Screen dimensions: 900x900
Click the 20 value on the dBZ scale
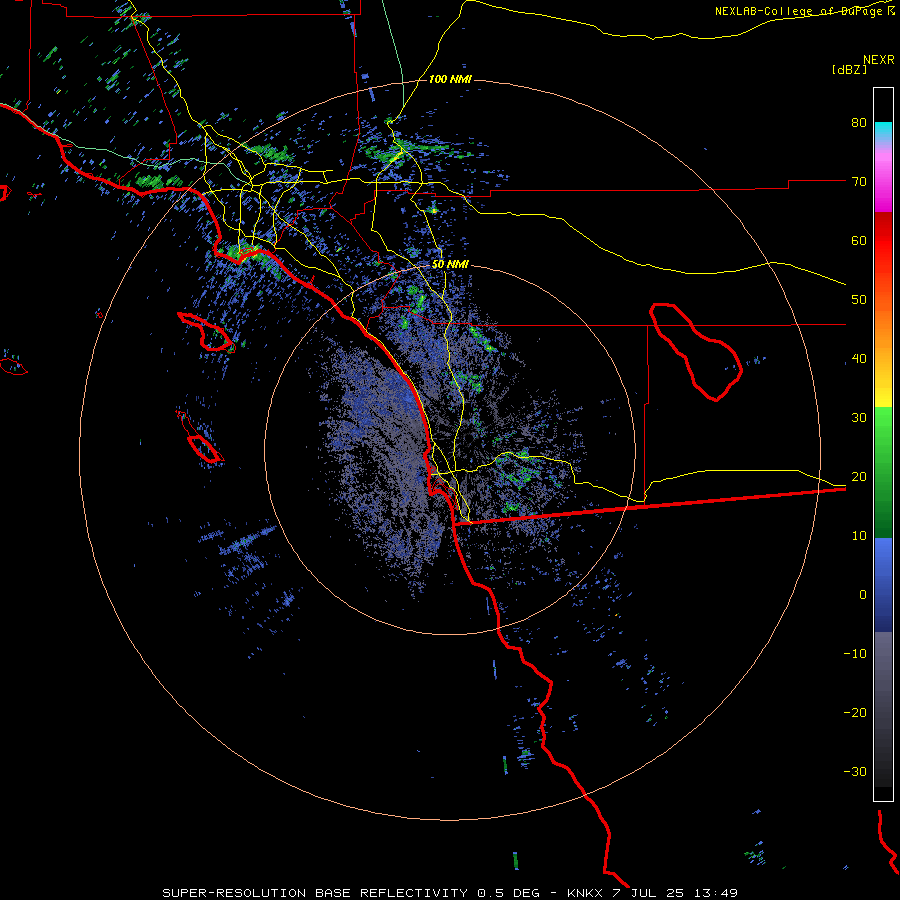pos(859,476)
